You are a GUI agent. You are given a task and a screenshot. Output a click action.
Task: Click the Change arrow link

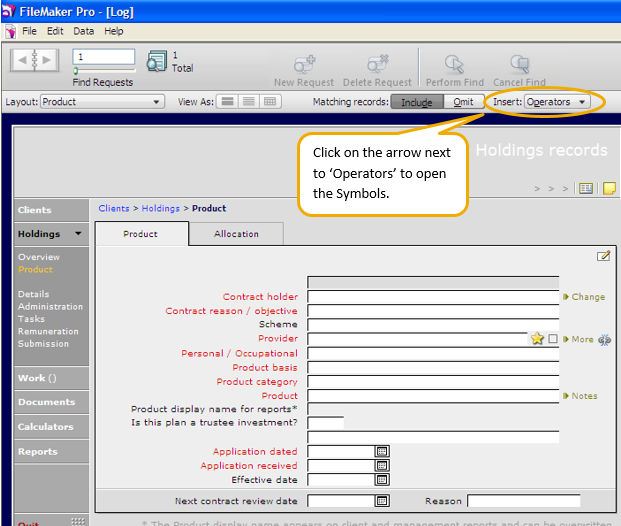pyautogui.click(x=584, y=297)
